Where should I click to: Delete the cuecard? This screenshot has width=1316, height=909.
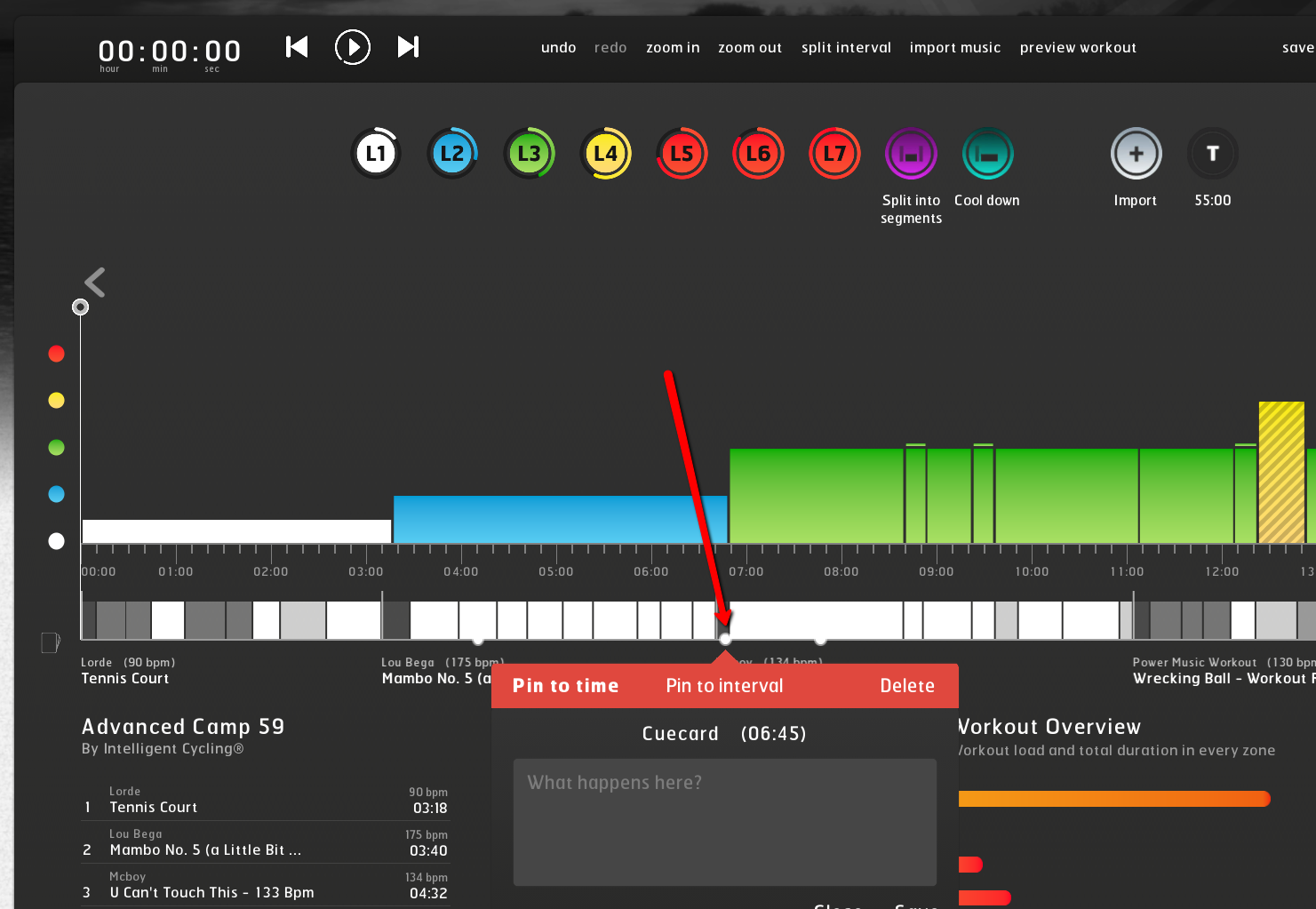point(906,686)
